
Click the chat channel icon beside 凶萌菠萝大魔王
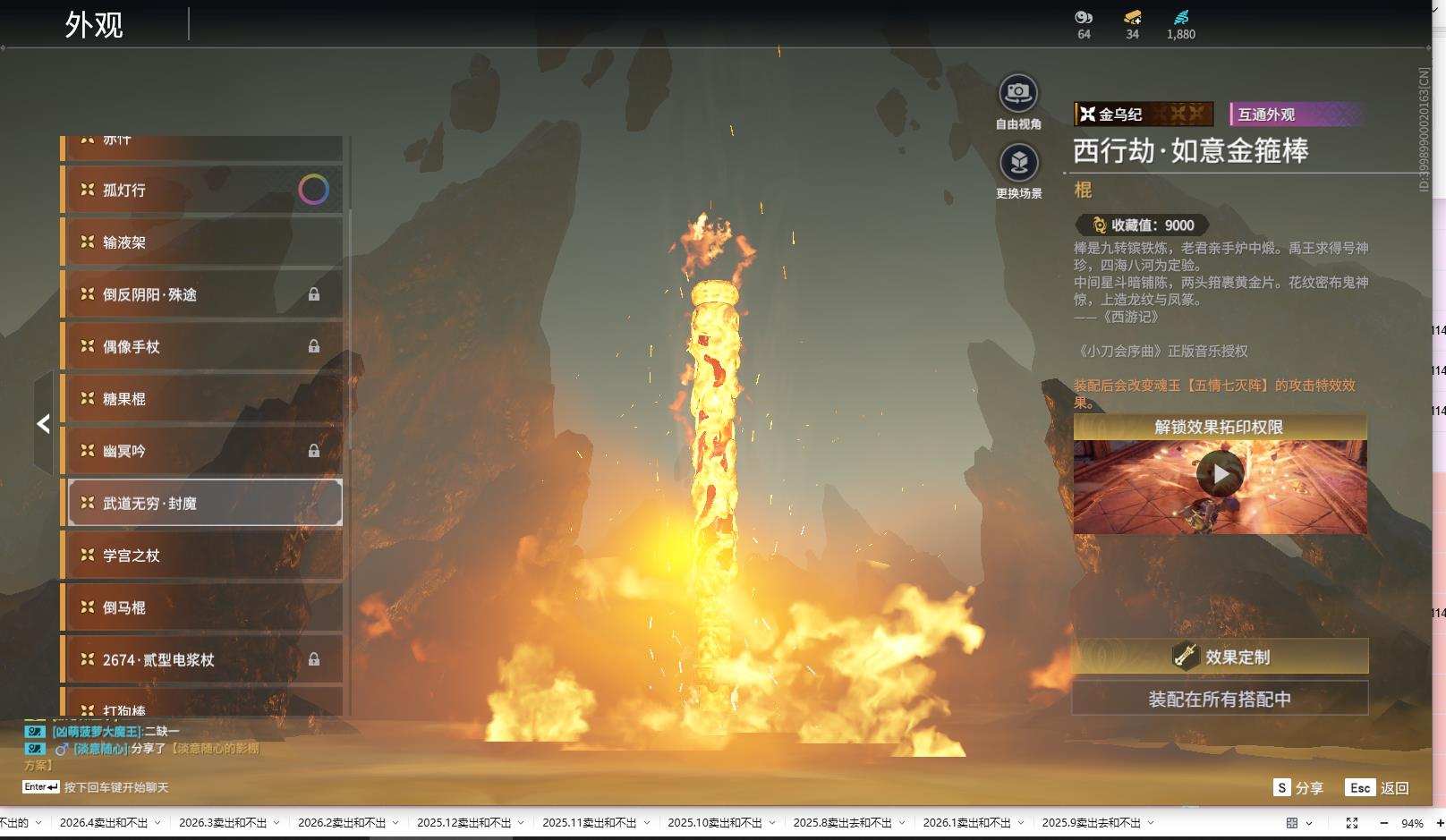tap(35, 732)
